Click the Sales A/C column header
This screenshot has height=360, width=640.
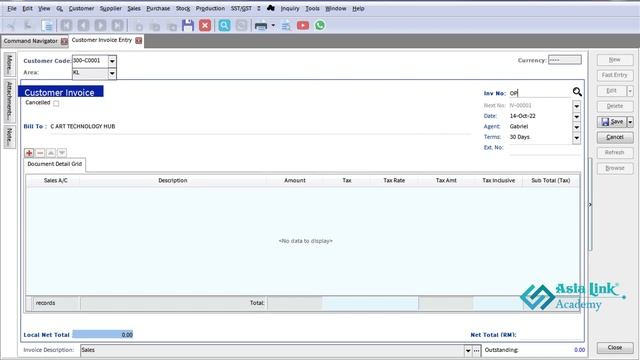point(56,180)
